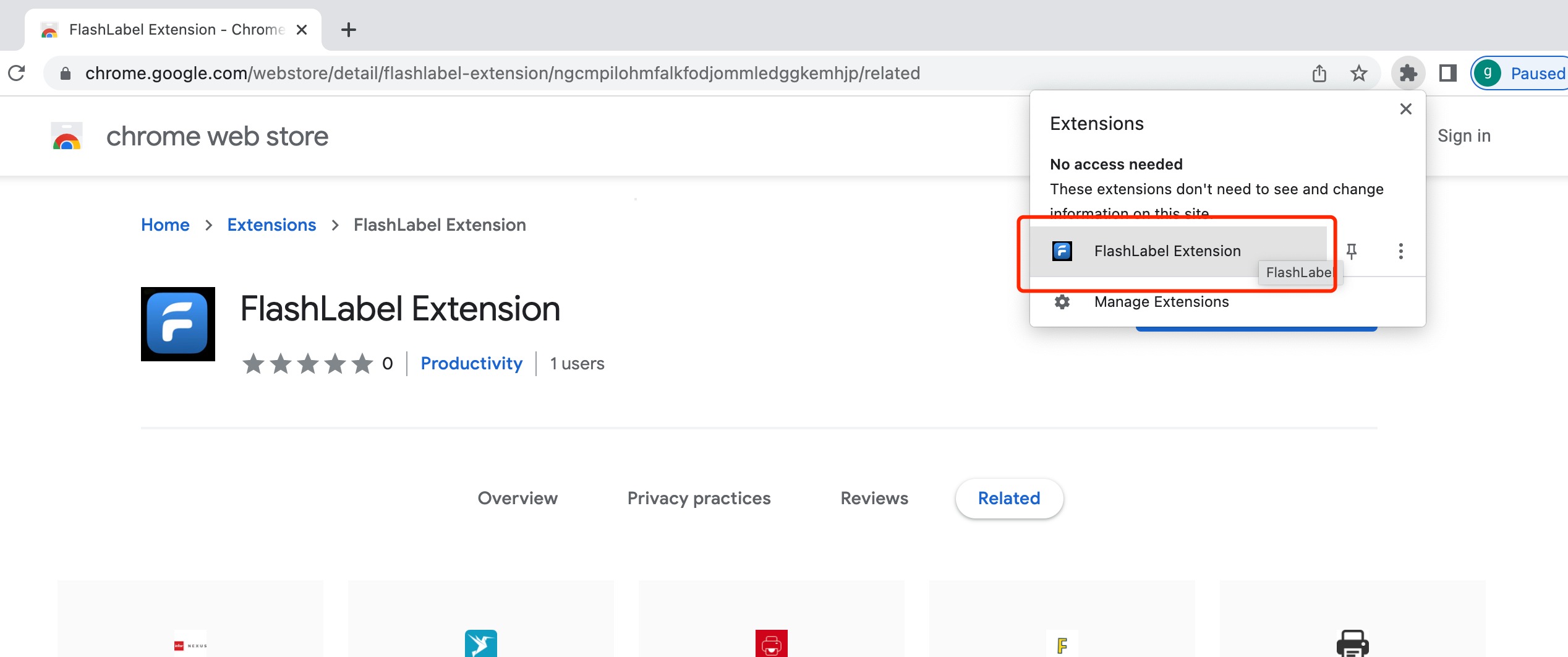Click the large FlashLabel Extension logo
The width and height of the screenshot is (1568, 657).
click(178, 324)
